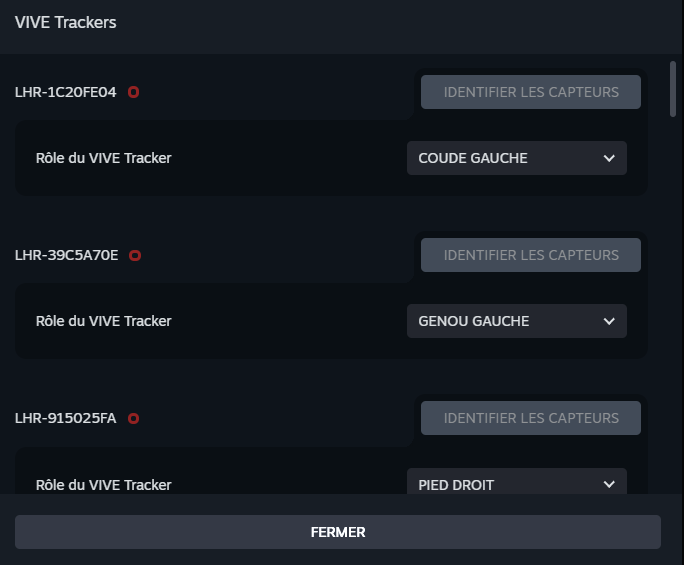The image size is (684, 565).
Task: Click chevron arrow on PIED DROIT dropdown
Action: 609,484
